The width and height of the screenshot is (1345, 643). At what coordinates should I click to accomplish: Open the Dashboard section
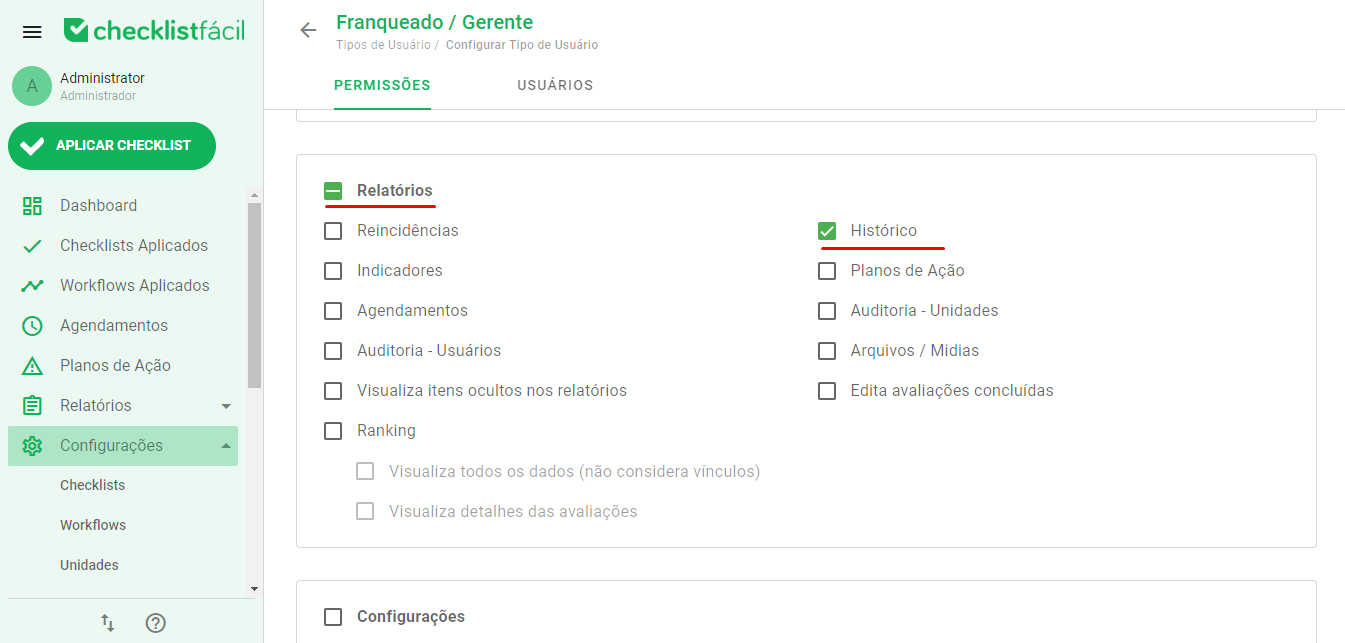coord(31,205)
